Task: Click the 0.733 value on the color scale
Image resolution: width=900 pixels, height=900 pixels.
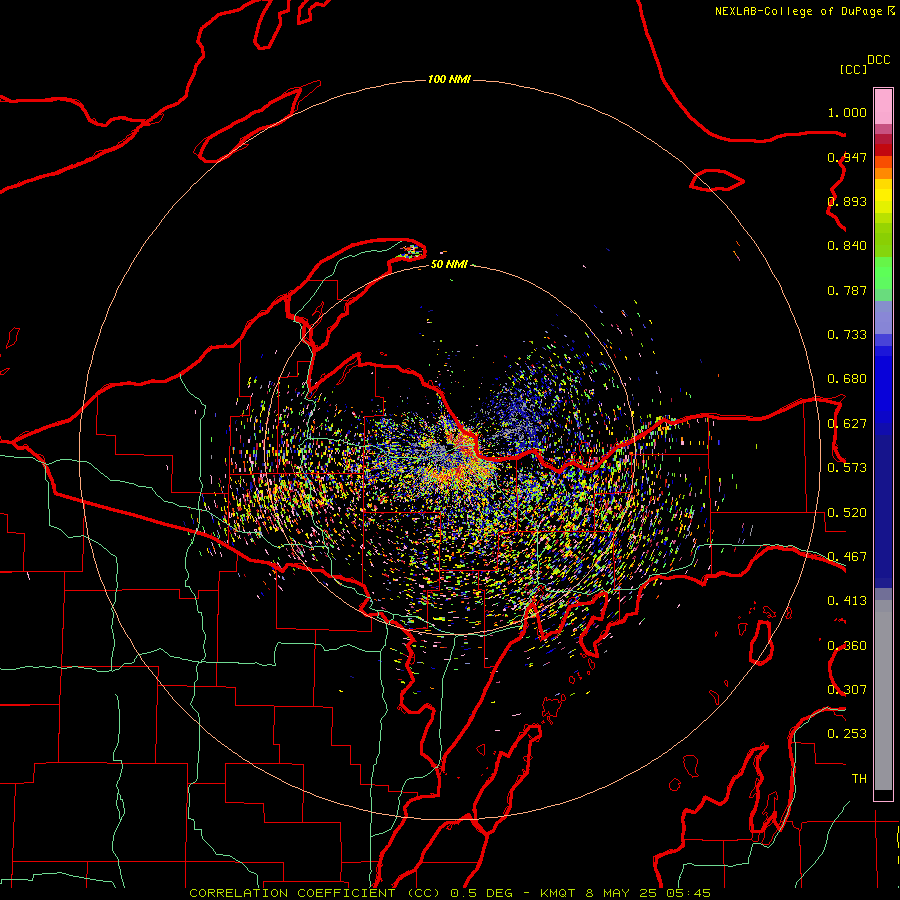Action: click(847, 335)
